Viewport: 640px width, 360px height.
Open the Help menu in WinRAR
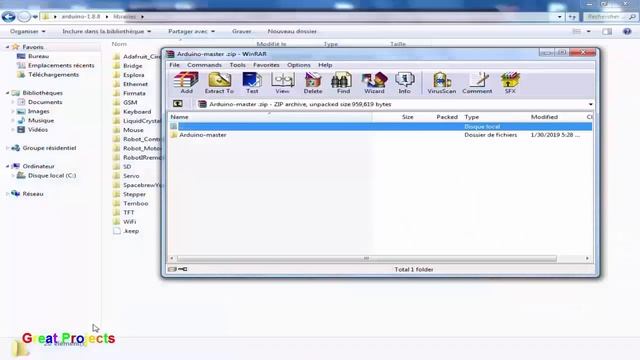(x=325, y=65)
